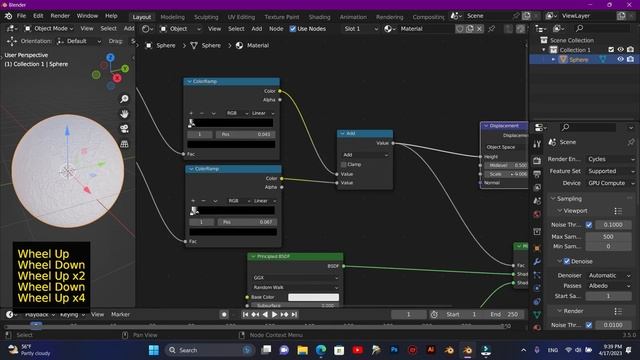The width and height of the screenshot is (640, 360).
Task: Unlink the Material datablock X icon
Action: [480, 29]
